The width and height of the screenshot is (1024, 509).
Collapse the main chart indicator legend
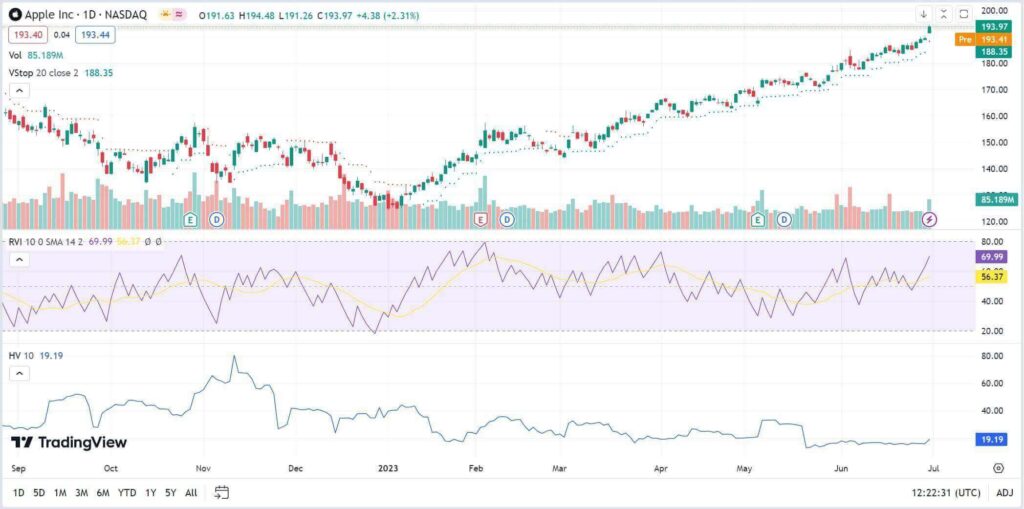point(20,90)
